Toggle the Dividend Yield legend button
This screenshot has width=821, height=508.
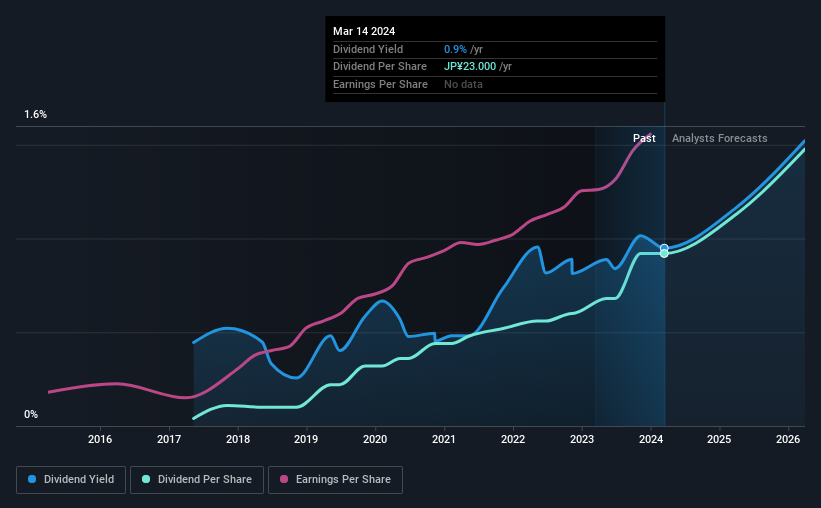tap(71, 480)
